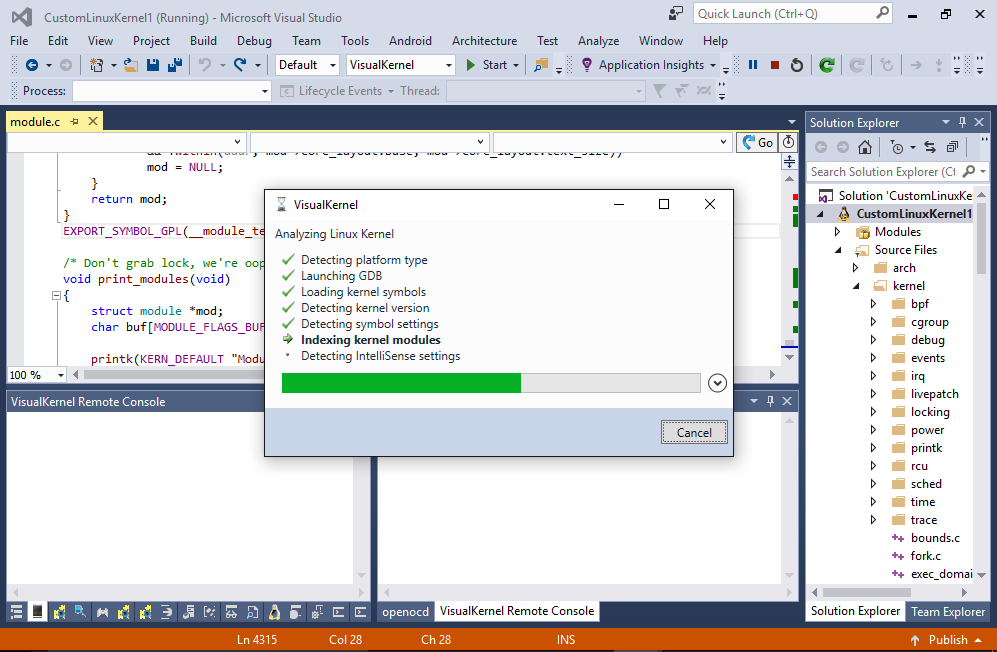
Task: Click Collapse All in Solution Explorer
Action: coord(951,147)
